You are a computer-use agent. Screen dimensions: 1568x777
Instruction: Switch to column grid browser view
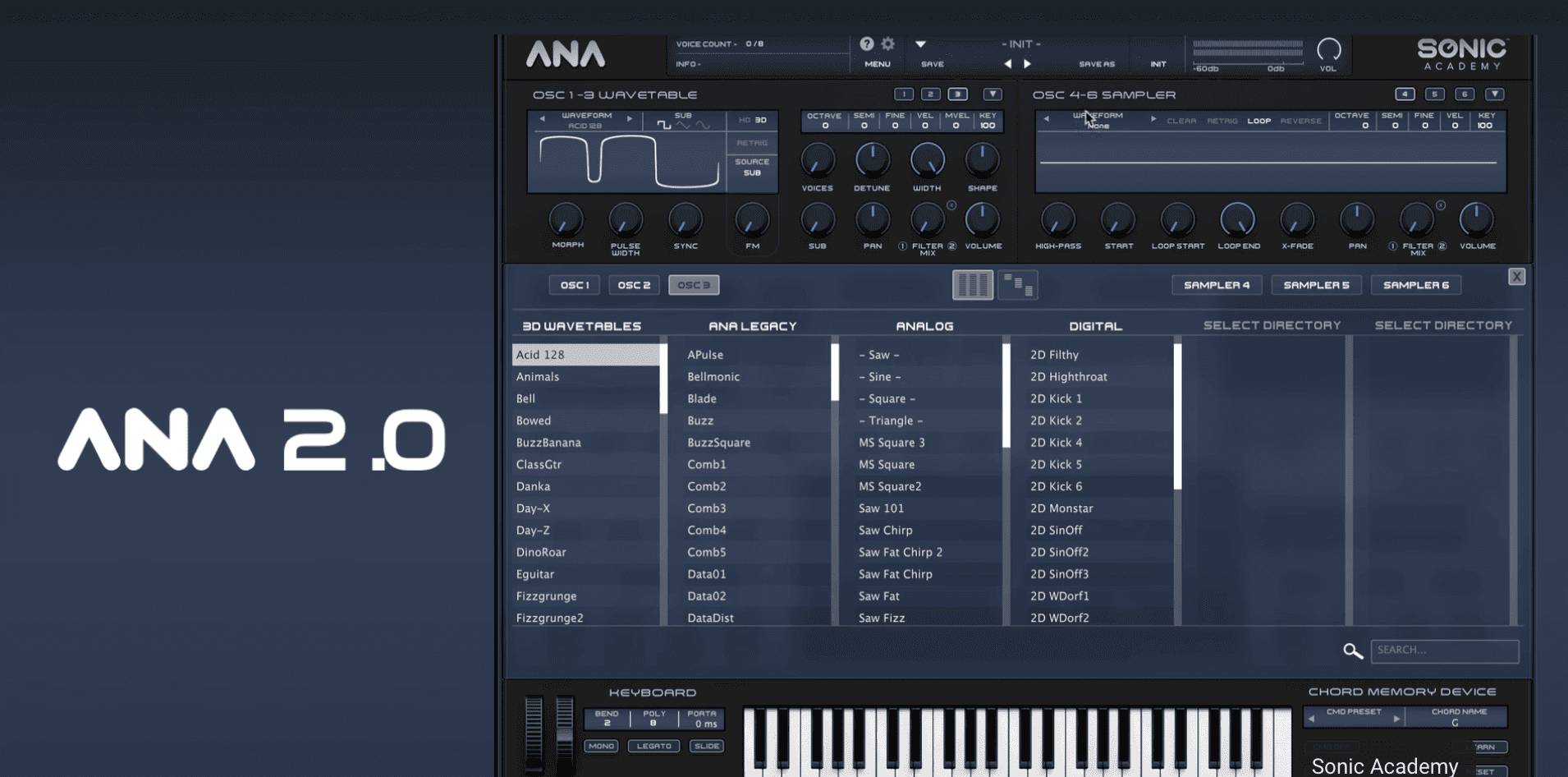click(972, 285)
